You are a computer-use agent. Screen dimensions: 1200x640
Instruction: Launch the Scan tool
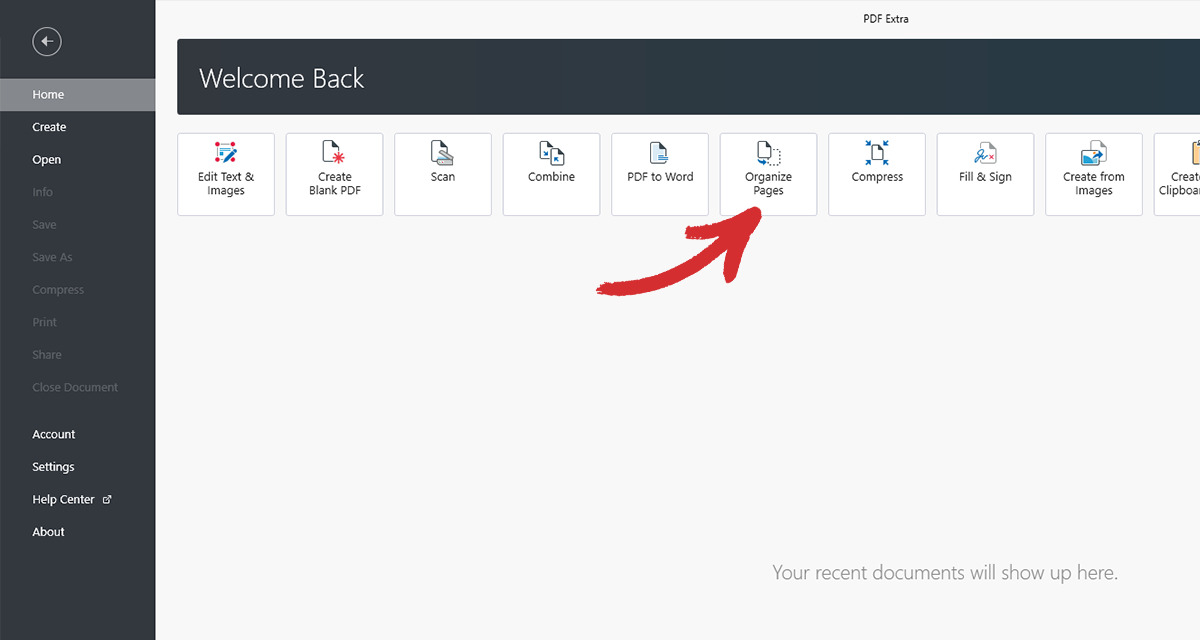coord(442,174)
